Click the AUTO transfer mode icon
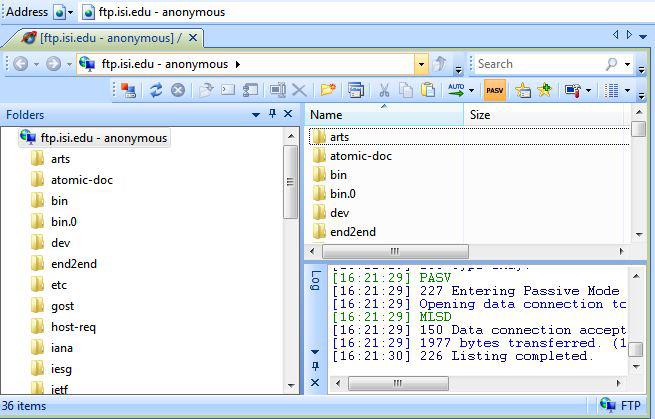 pyautogui.click(x=456, y=90)
